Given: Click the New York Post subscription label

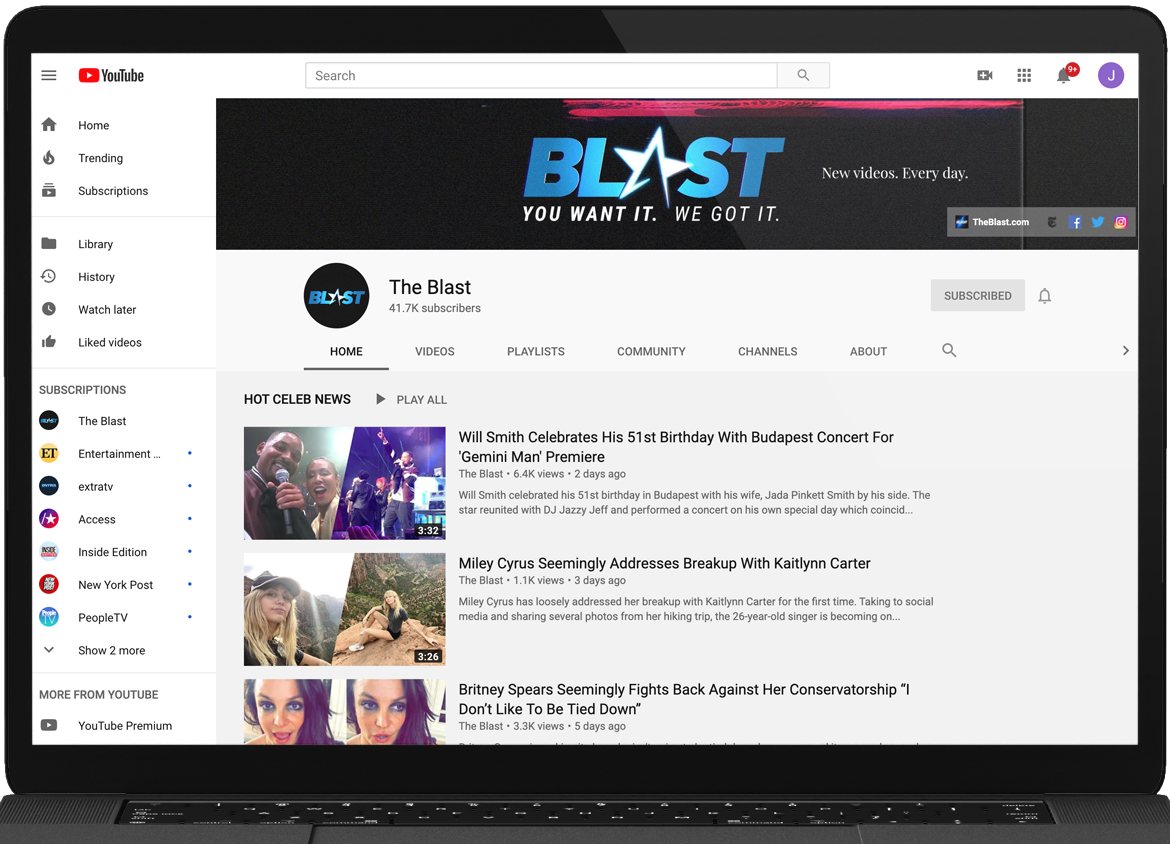Looking at the screenshot, I should [x=116, y=585].
